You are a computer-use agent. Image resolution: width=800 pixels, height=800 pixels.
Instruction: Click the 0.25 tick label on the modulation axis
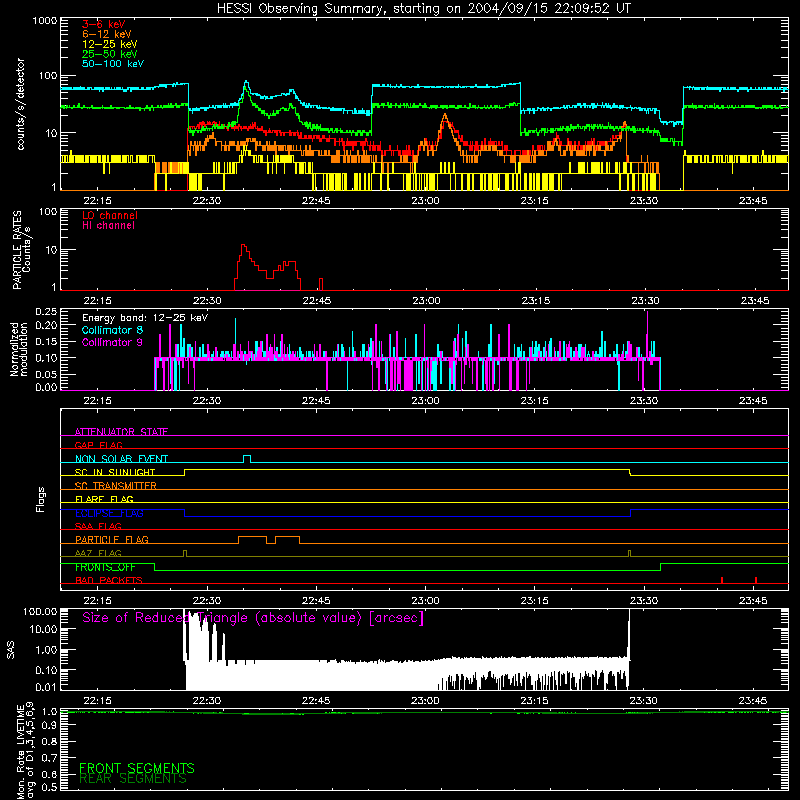(x=46, y=312)
